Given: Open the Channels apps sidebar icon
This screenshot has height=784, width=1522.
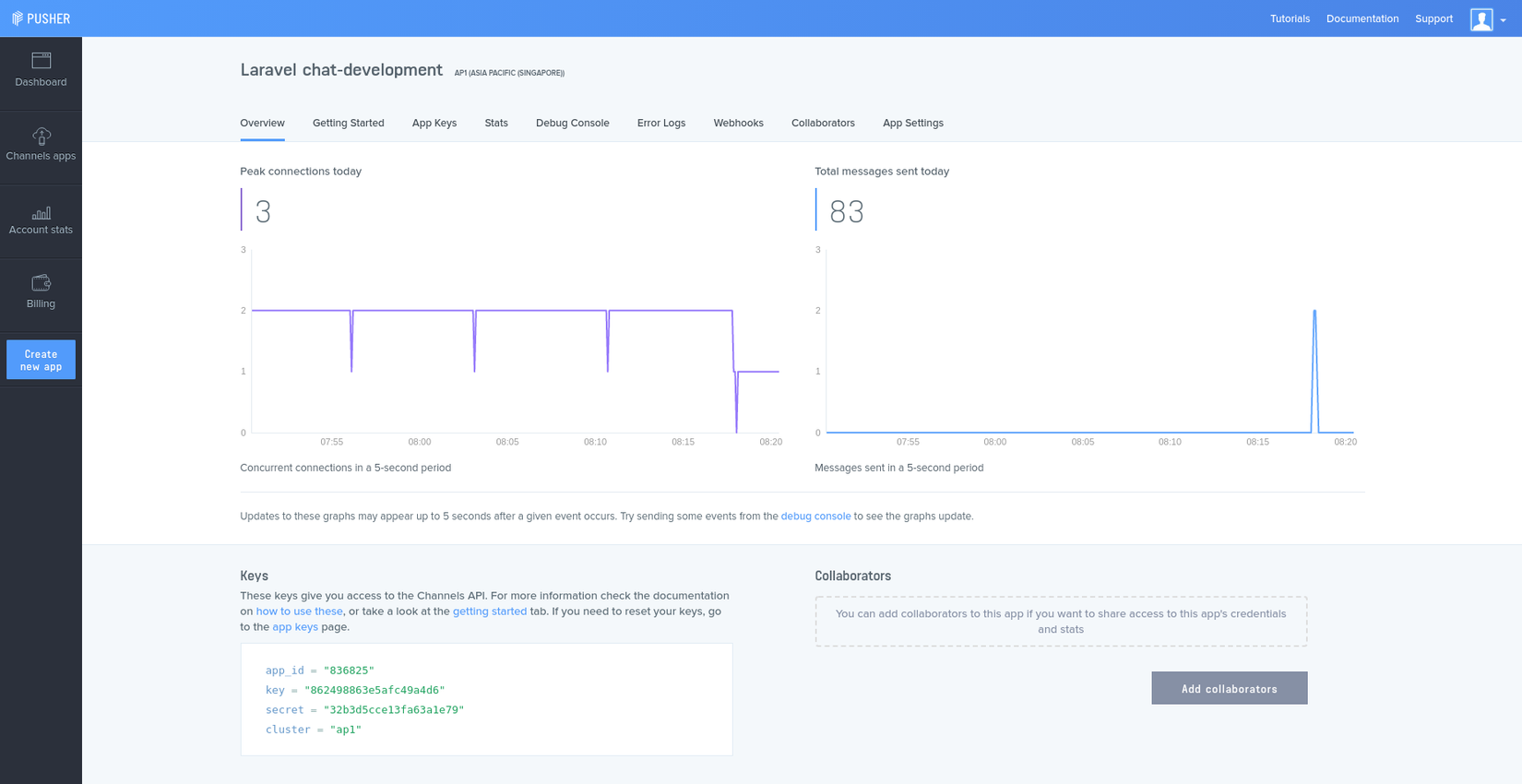Looking at the screenshot, I should click(42, 136).
